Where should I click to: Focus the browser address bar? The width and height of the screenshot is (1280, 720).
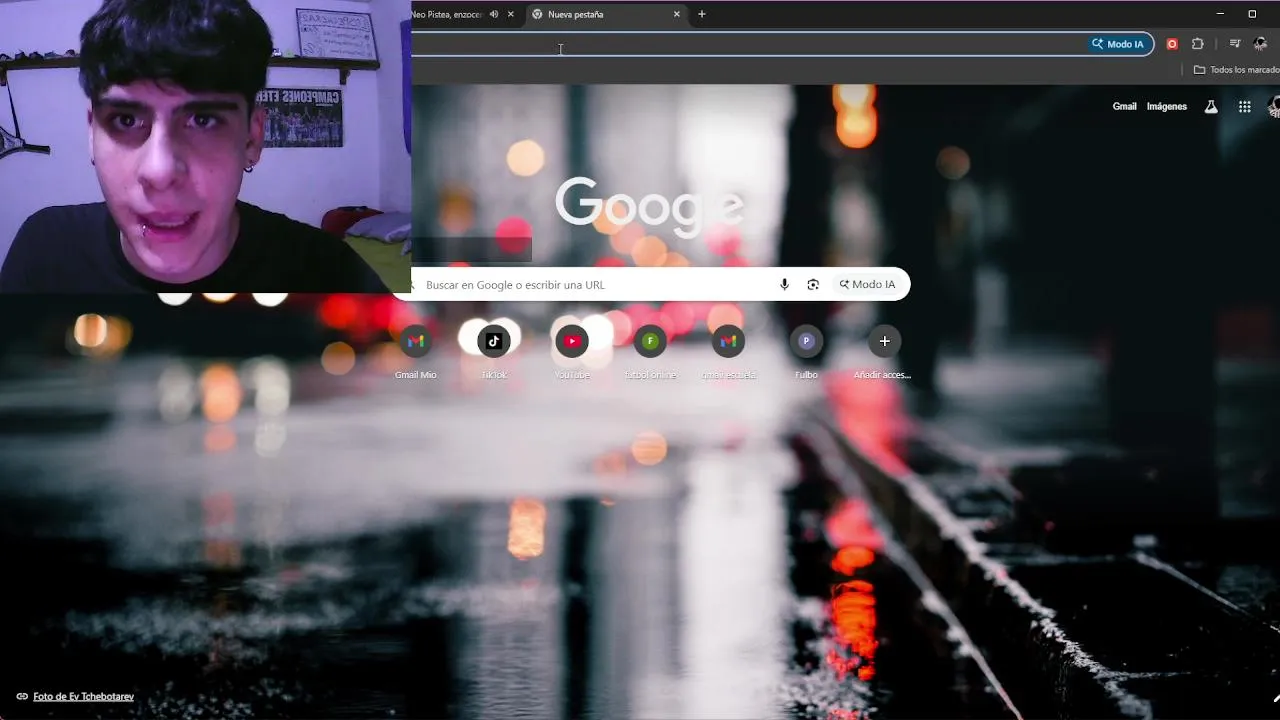coord(750,44)
